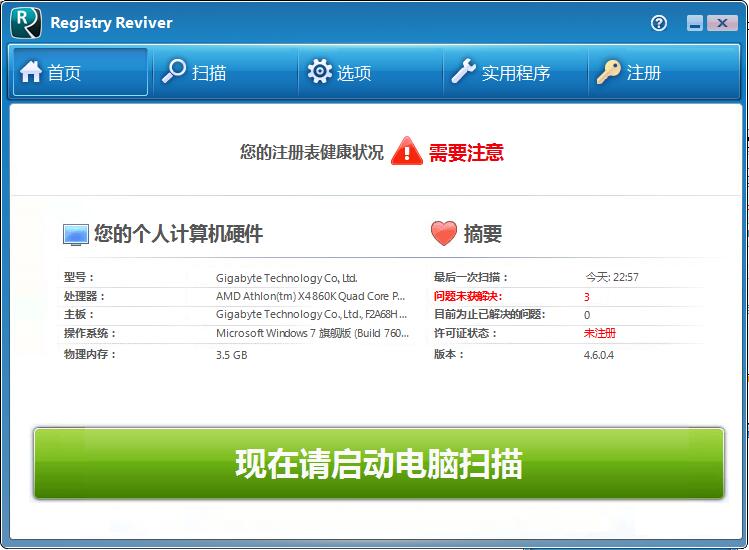Click the monitor icon beside 您的个人计算机硬件
The width and height of the screenshot is (749, 550).
coord(76,234)
